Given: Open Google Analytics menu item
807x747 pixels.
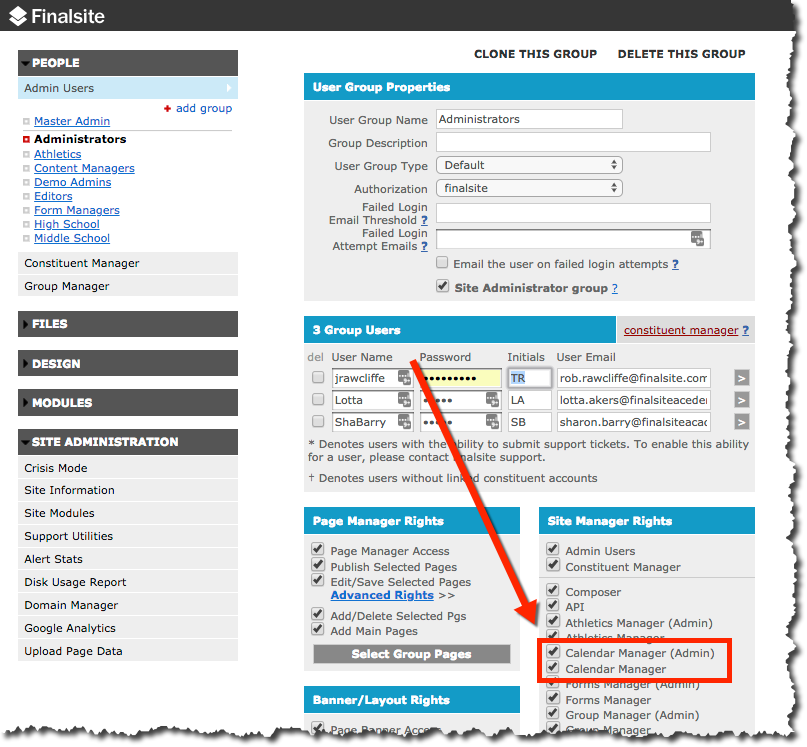Looking at the screenshot, I should tap(128, 629).
